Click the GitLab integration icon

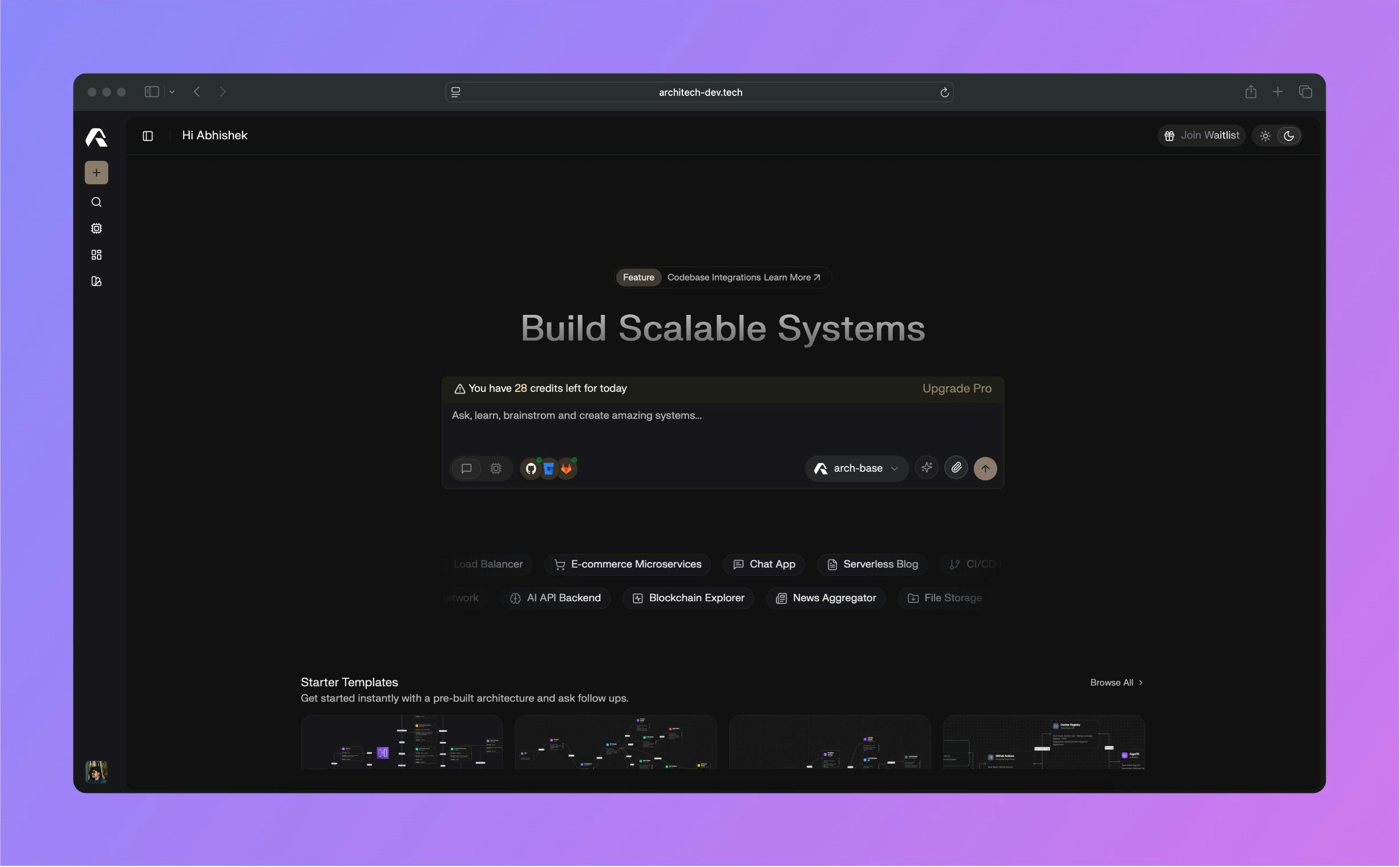tap(567, 469)
